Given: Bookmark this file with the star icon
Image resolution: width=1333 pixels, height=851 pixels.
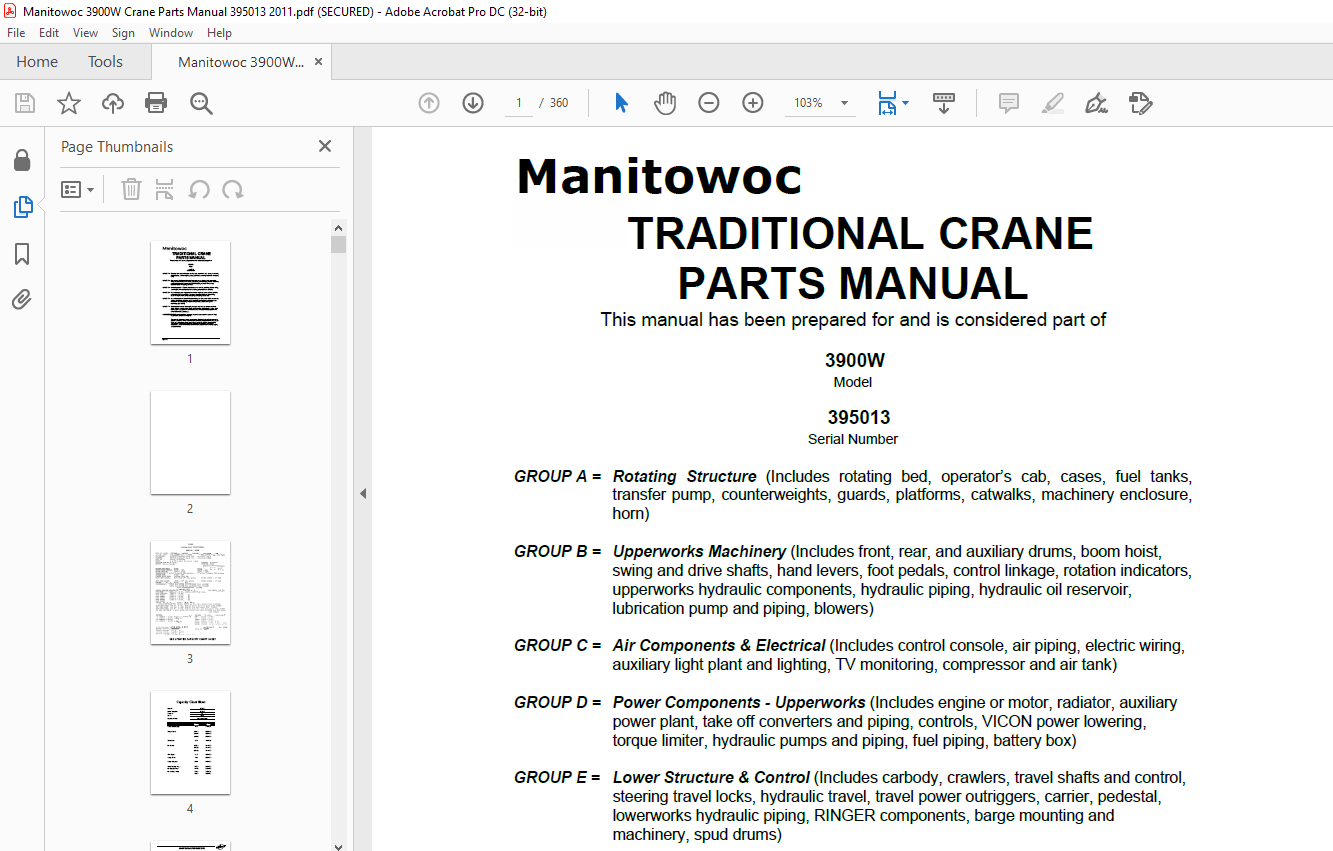Looking at the screenshot, I should [69, 103].
